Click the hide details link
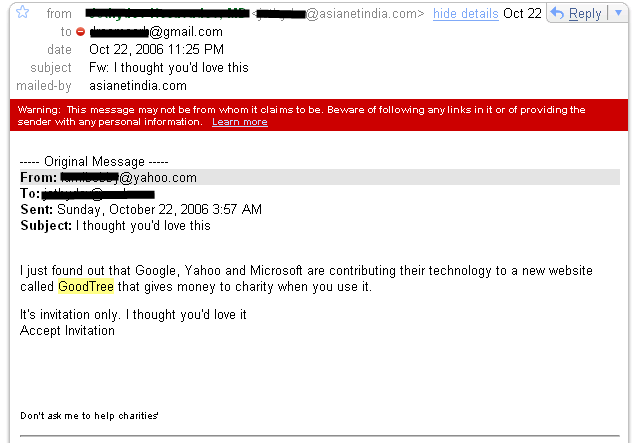Screen dimensions: 635x443 pos(466,14)
